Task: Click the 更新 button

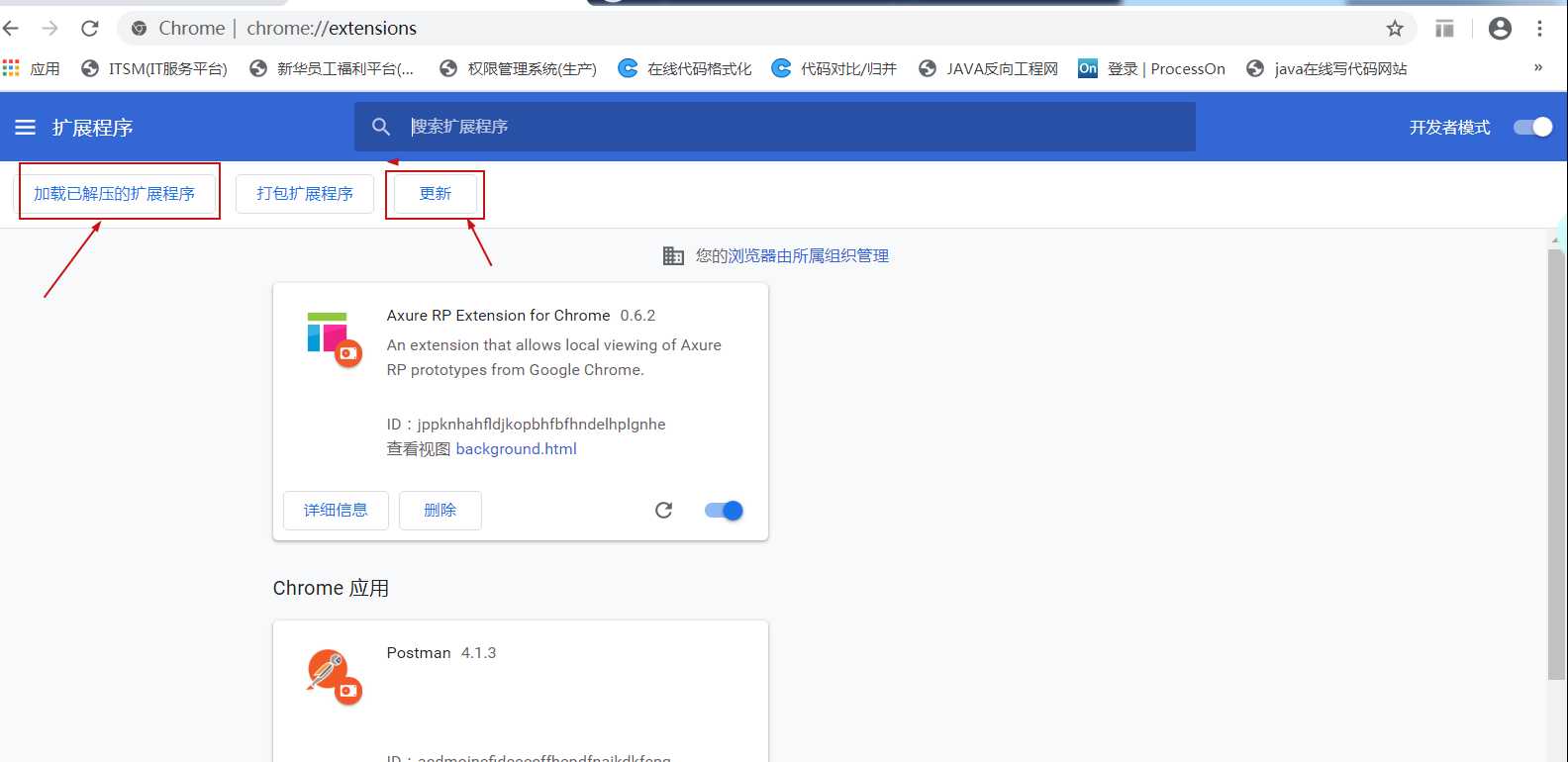Action: 436,193
